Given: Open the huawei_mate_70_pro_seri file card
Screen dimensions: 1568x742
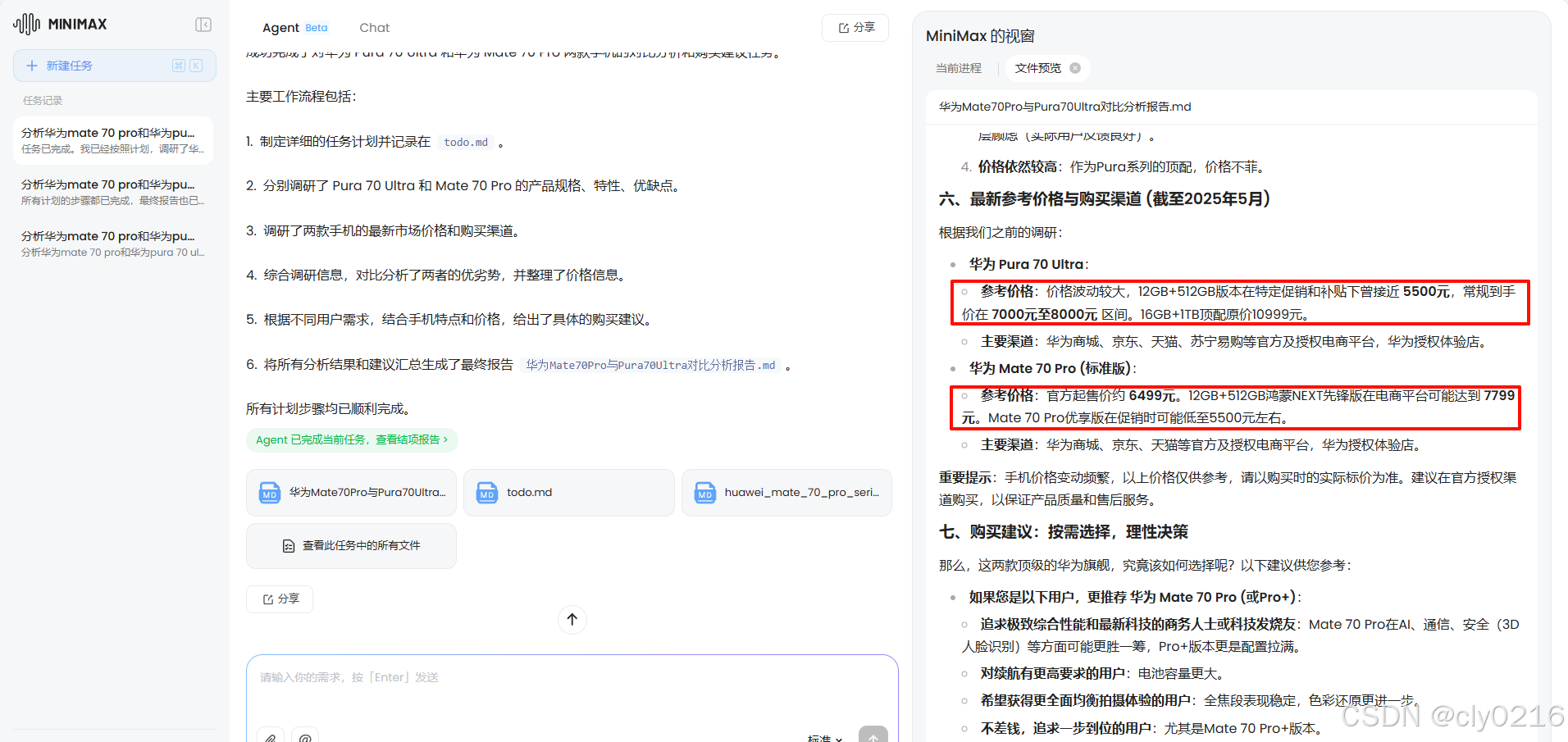Looking at the screenshot, I should click(x=786, y=492).
